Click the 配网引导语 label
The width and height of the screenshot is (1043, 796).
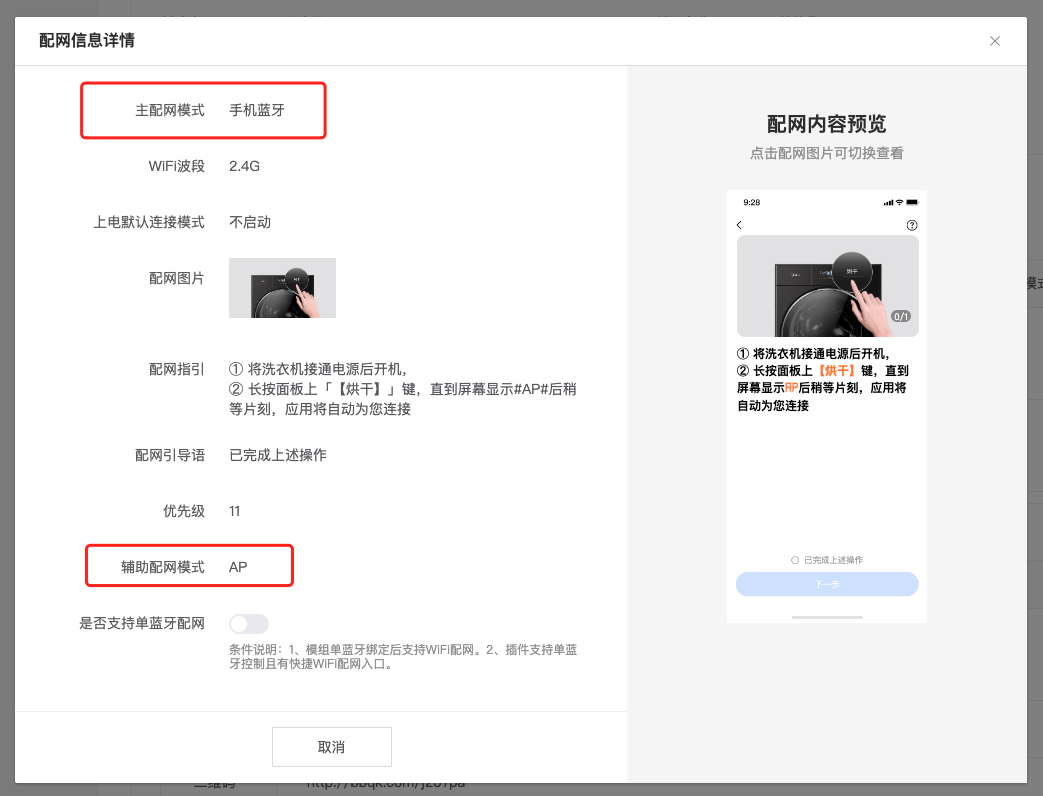pos(170,455)
